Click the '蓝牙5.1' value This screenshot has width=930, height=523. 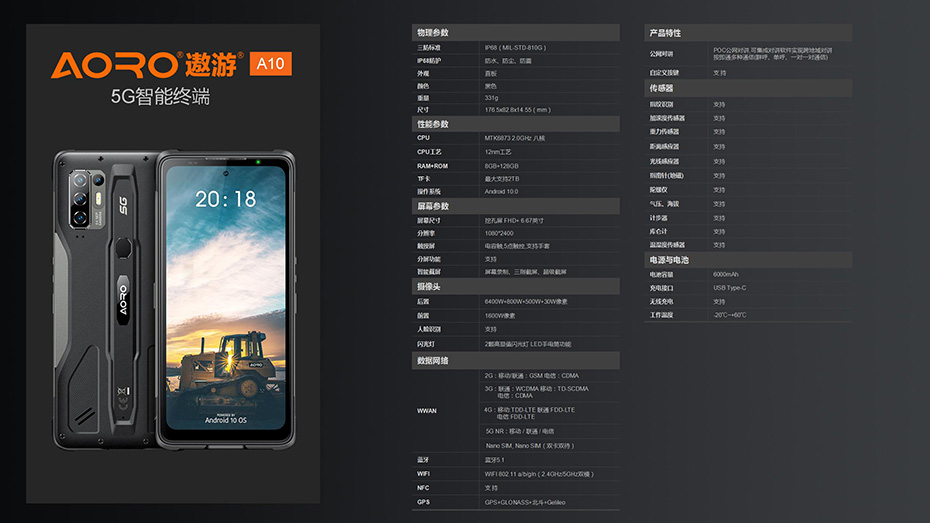(x=494, y=460)
